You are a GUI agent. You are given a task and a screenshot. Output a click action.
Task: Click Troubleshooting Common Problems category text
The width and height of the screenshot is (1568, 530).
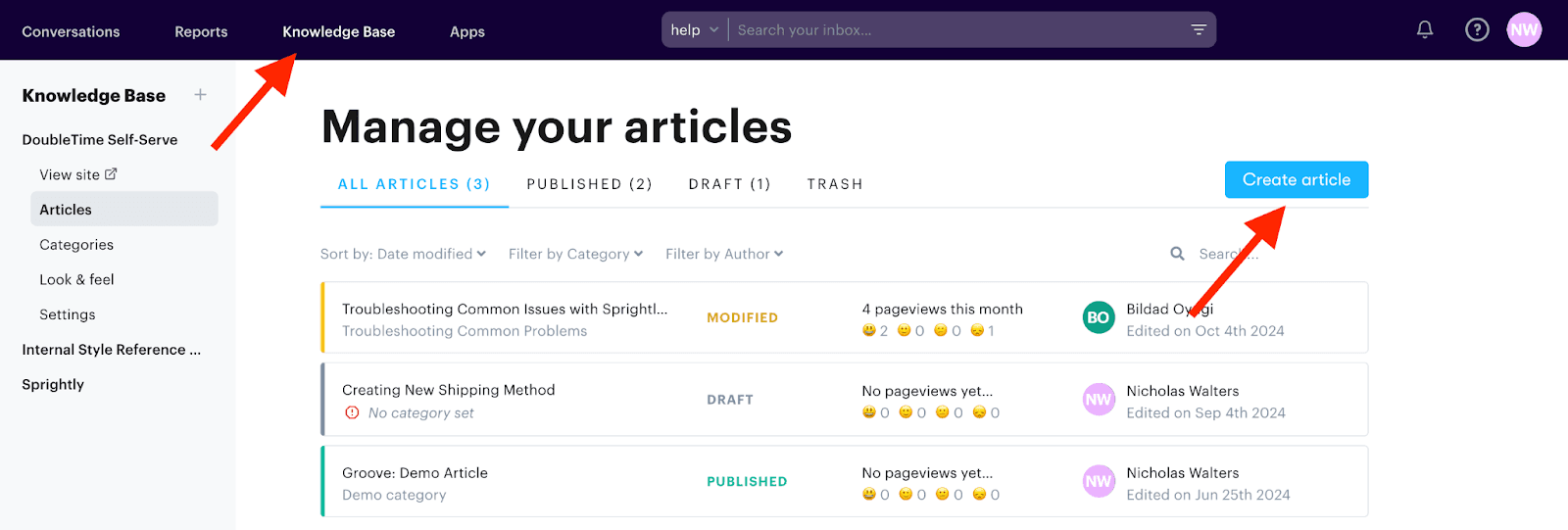click(x=465, y=331)
